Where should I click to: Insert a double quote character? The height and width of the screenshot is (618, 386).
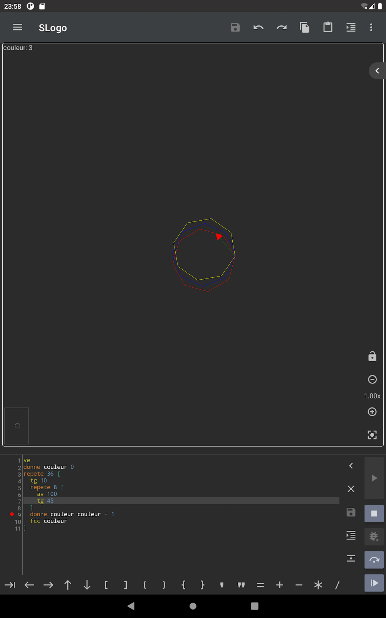(241, 585)
